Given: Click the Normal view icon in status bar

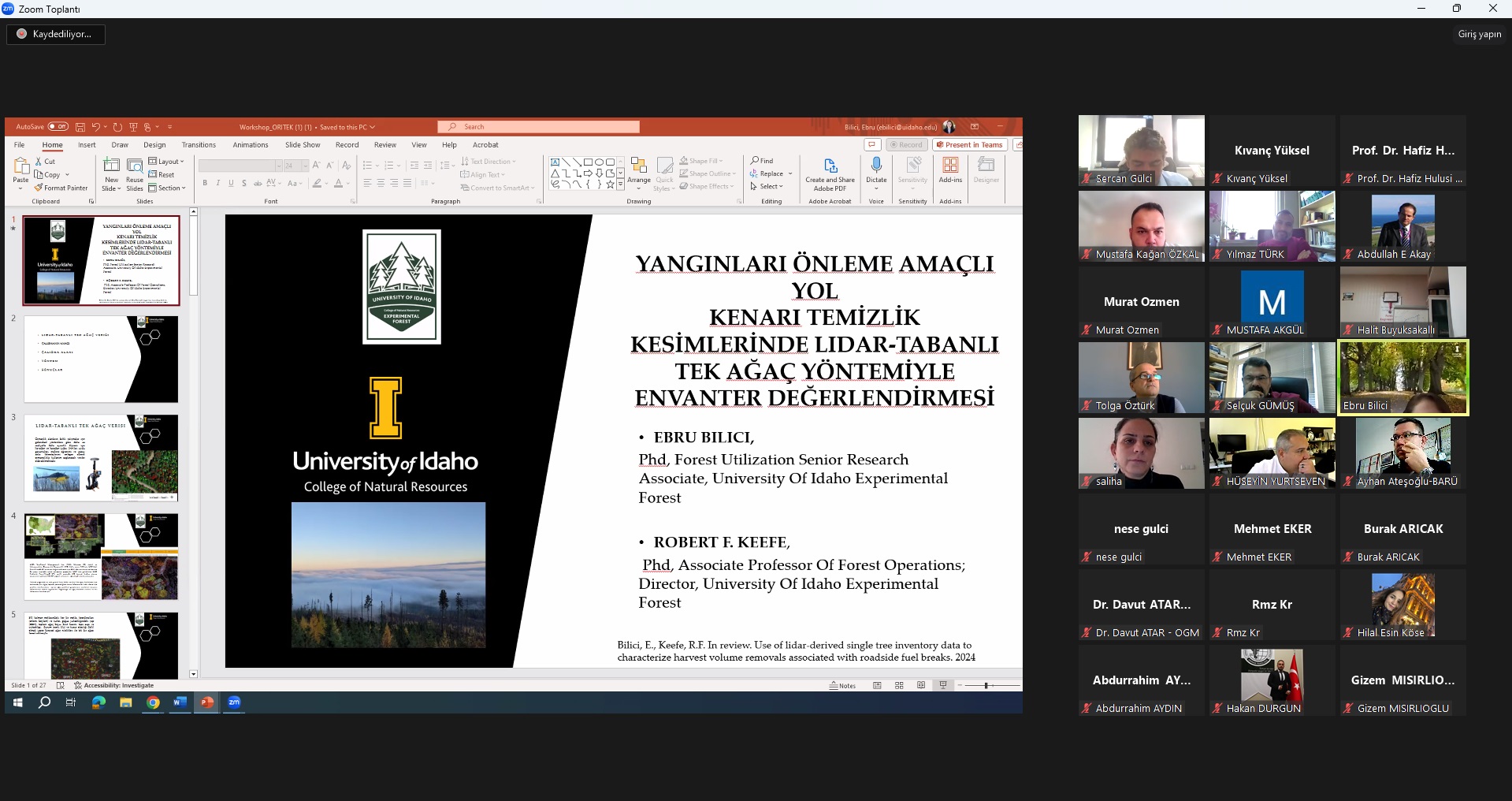Looking at the screenshot, I should click(877, 686).
